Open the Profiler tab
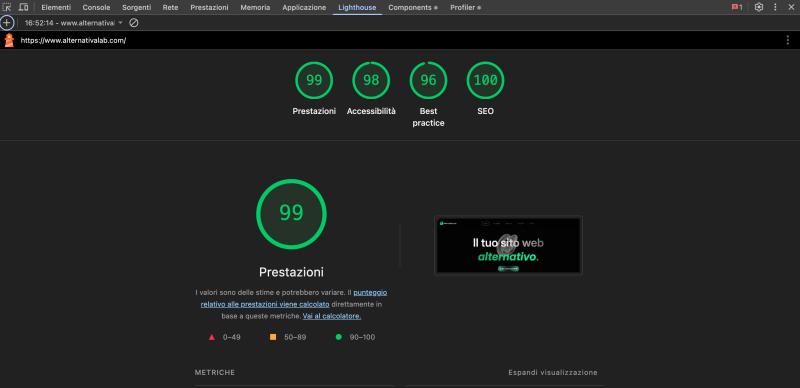 point(465,8)
